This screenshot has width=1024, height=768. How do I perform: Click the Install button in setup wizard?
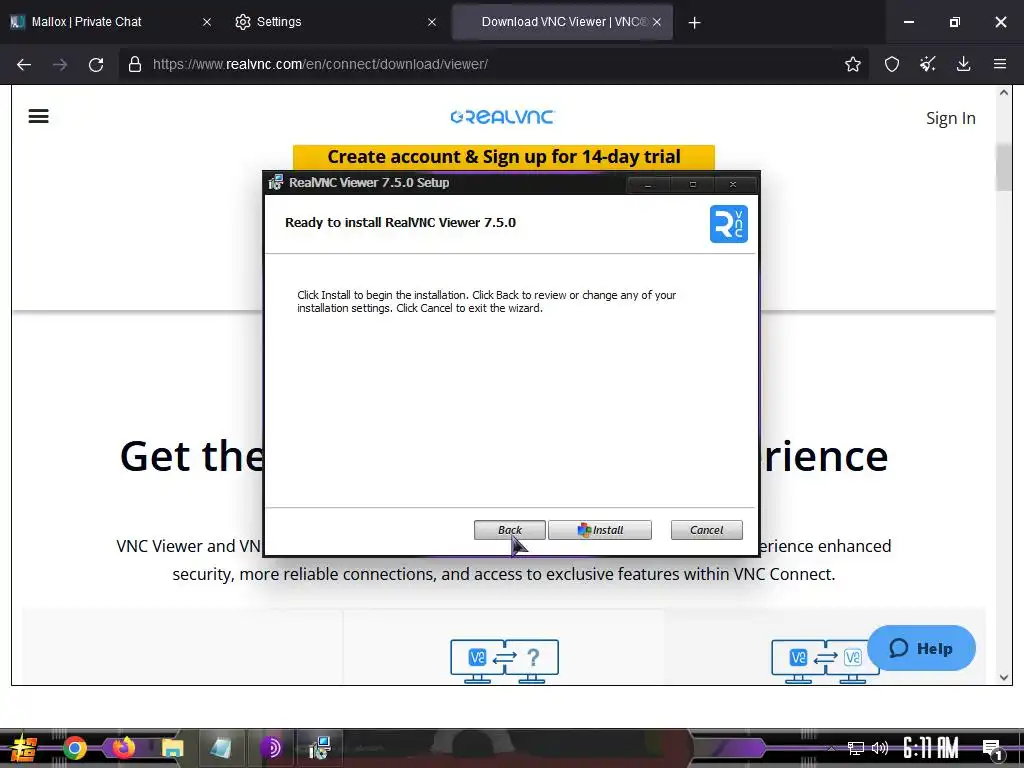600,530
